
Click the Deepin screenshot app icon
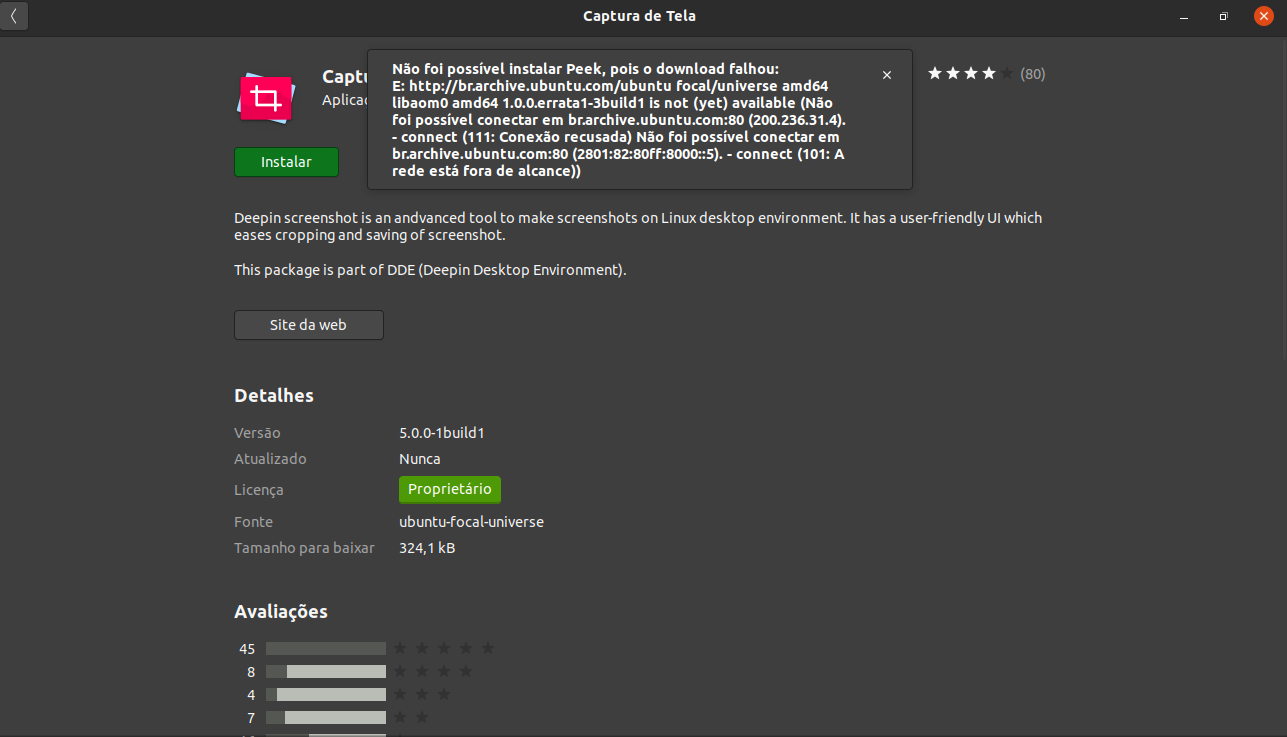point(266,99)
